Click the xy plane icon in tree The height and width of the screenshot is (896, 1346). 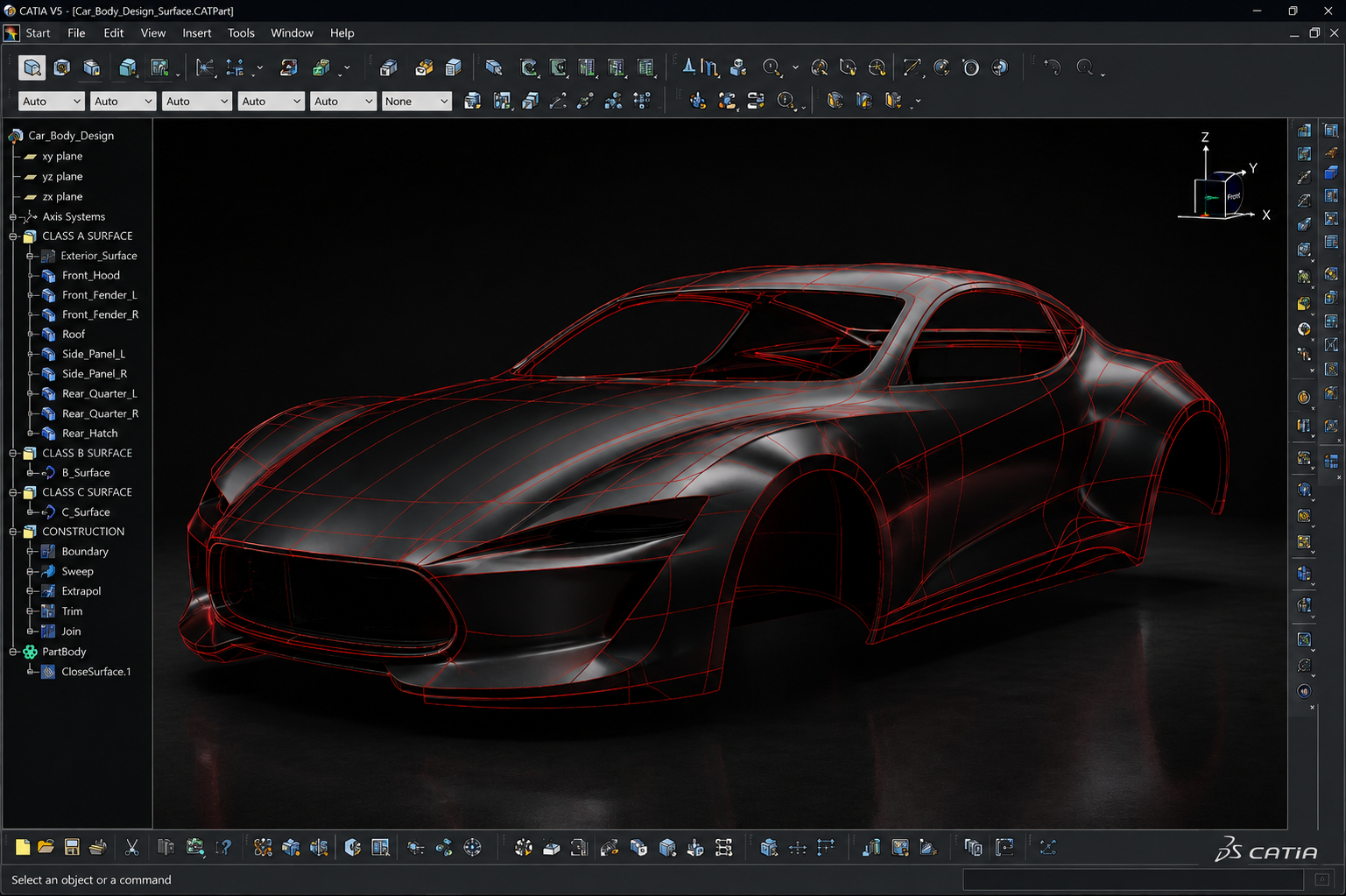click(x=31, y=157)
